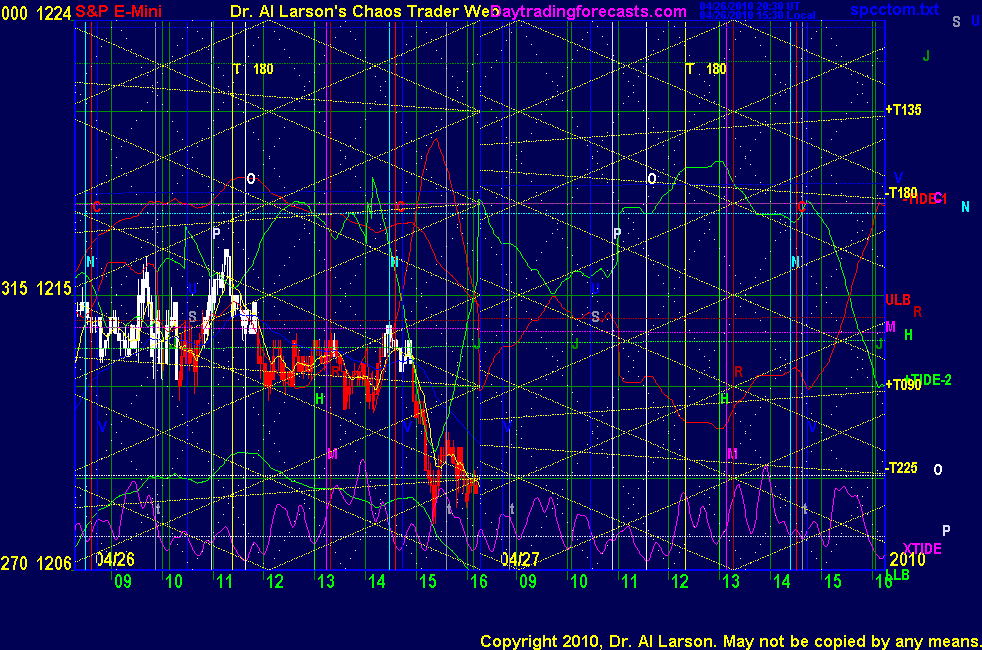This screenshot has width=982, height=650.
Task: Click the yellow '2010' year label
Action: click(x=907, y=559)
